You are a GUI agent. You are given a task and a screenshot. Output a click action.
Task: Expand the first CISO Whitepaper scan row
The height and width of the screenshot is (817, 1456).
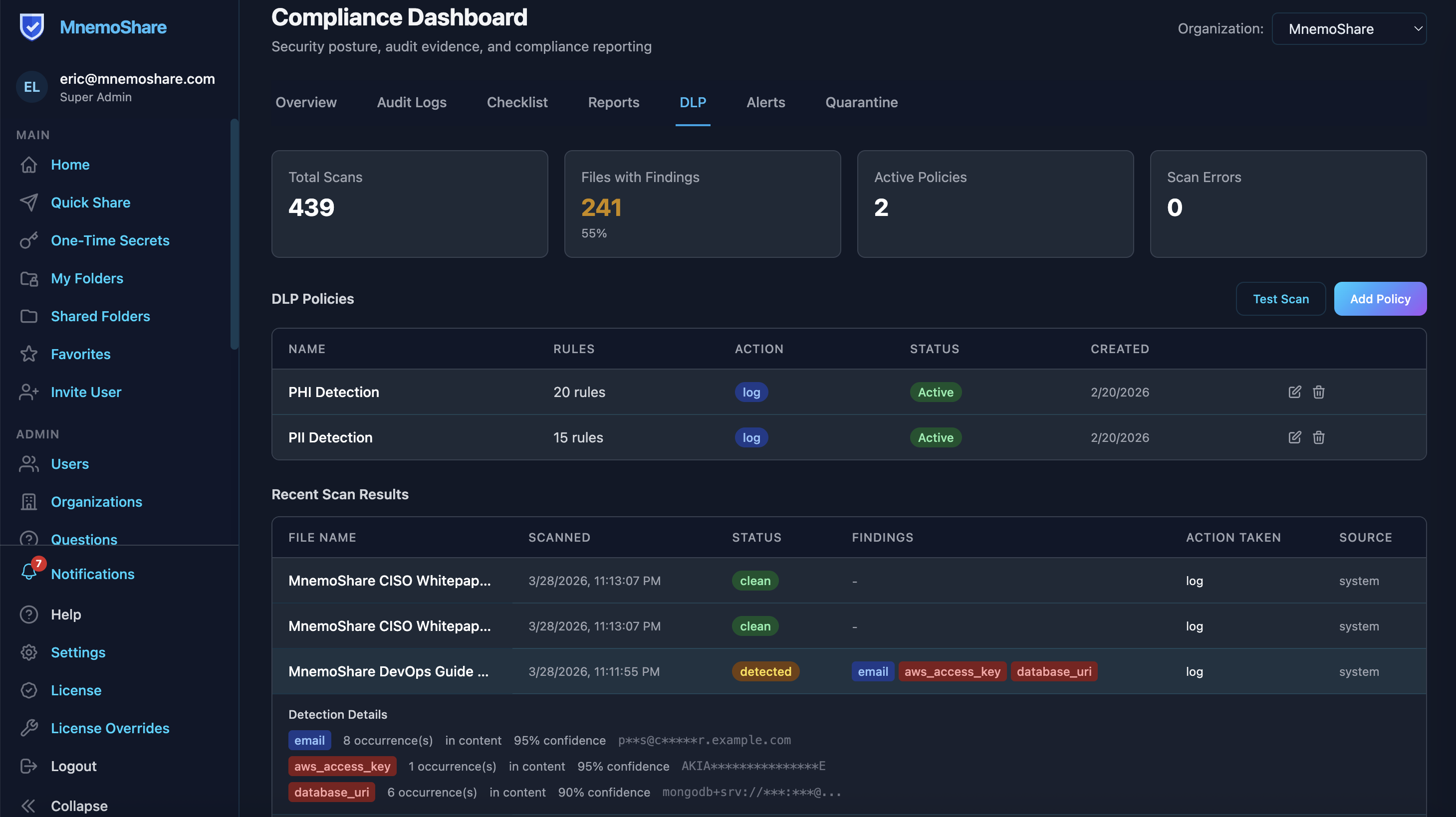pyautogui.click(x=389, y=580)
